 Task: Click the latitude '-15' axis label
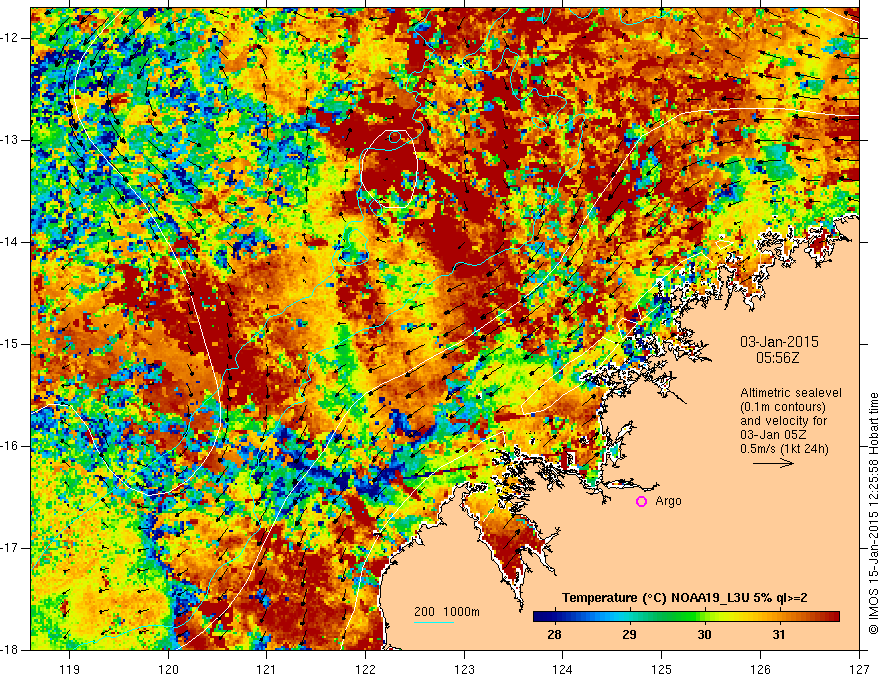coord(10,344)
